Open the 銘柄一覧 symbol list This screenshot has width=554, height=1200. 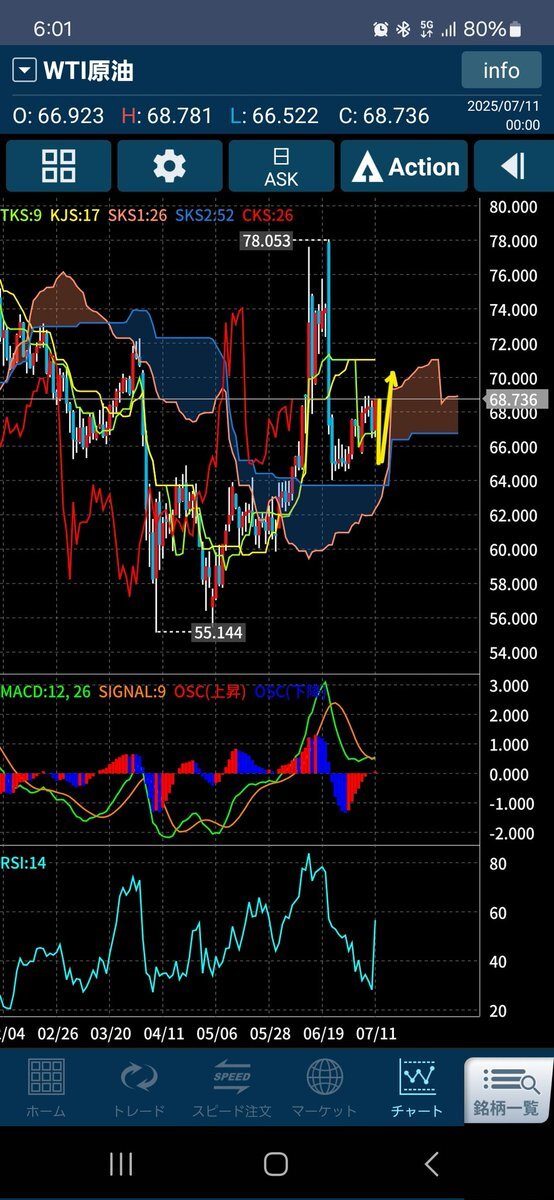(x=510, y=1088)
